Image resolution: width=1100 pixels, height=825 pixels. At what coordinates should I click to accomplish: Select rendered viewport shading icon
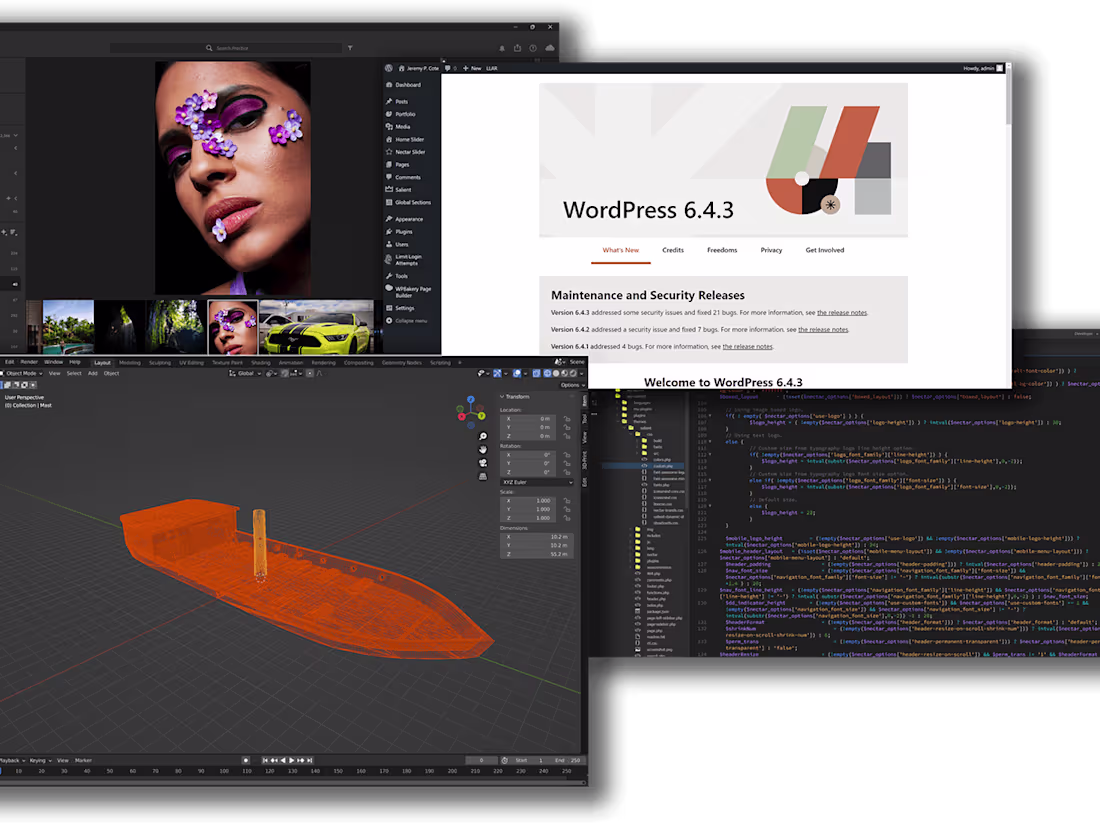(x=573, y=373)
